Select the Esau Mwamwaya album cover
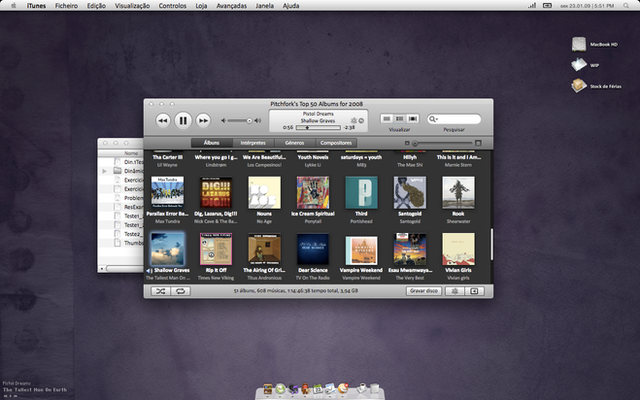Image resolution: width=640 pixels, height=400 pixels. click(410, 249)
